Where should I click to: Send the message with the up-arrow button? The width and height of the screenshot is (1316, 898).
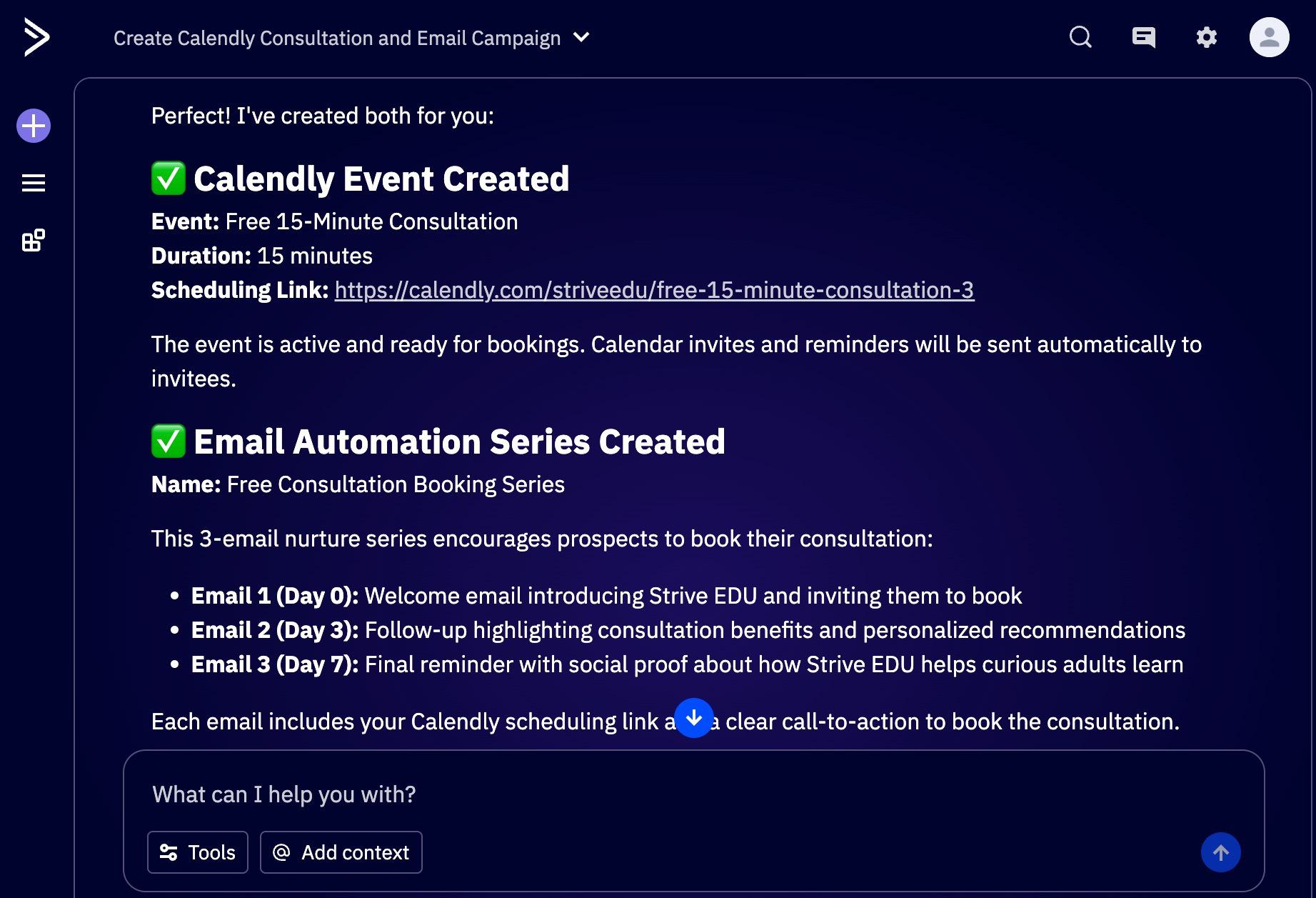1220,852
